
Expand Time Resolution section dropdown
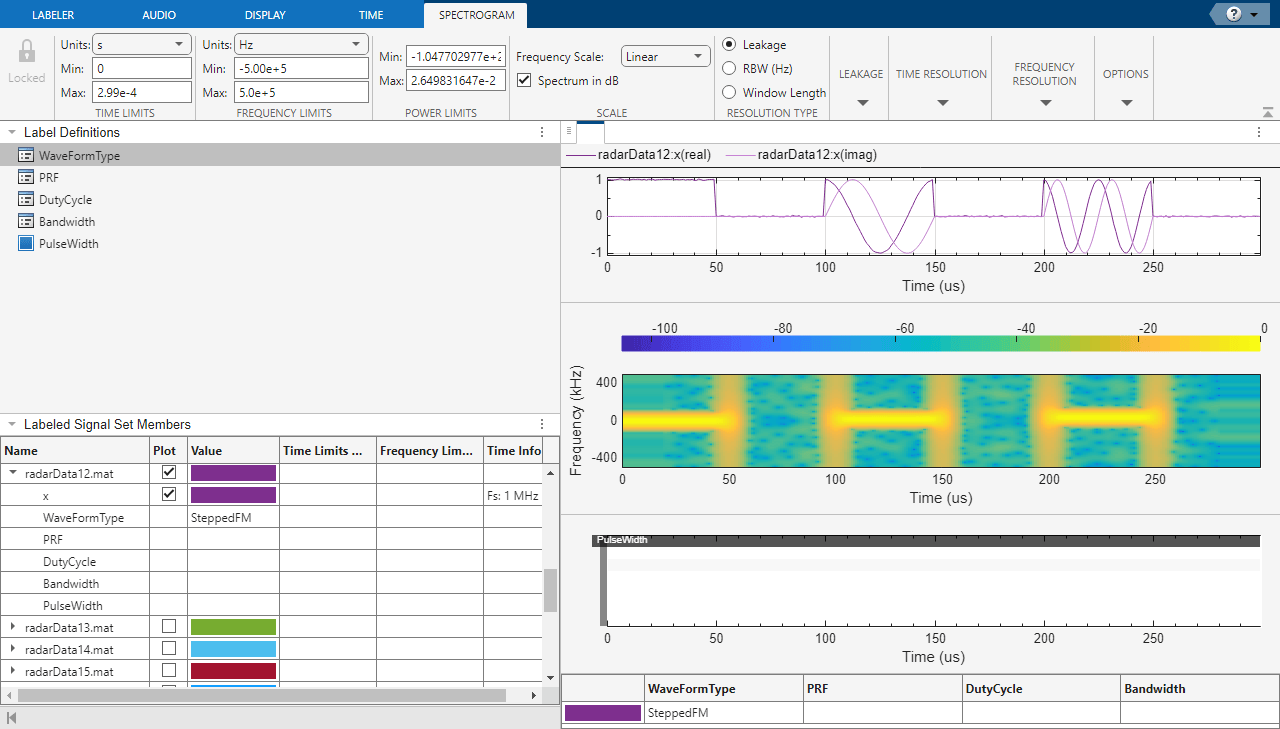tap(941, 102)
